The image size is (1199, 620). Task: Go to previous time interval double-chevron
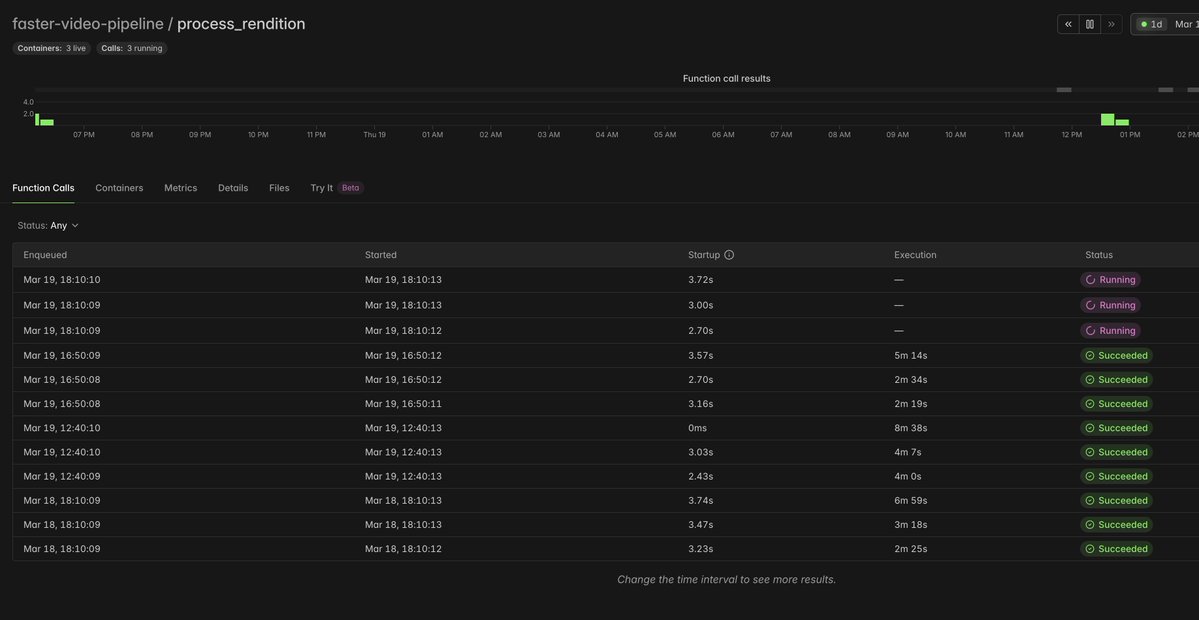[1068, 24]
